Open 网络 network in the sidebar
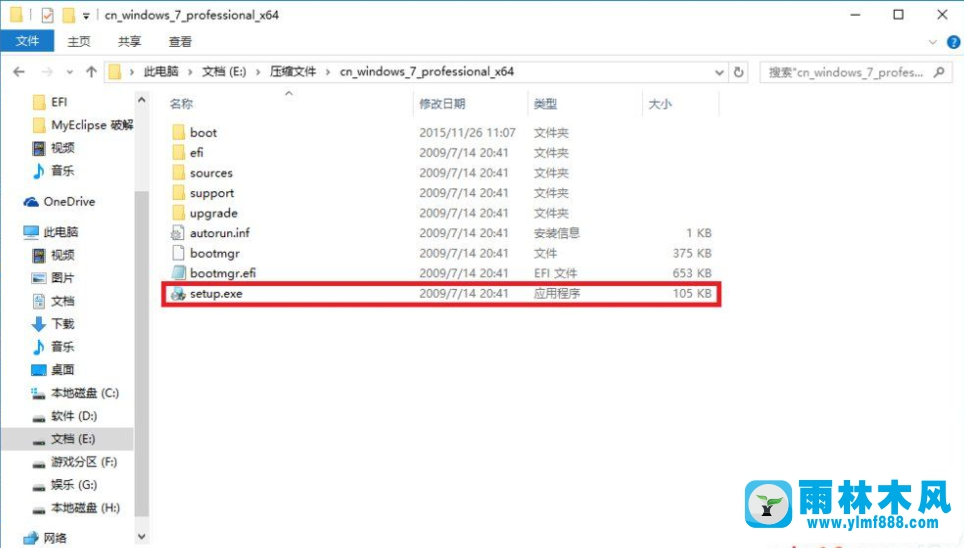964x548 pixels. point(45,538)
